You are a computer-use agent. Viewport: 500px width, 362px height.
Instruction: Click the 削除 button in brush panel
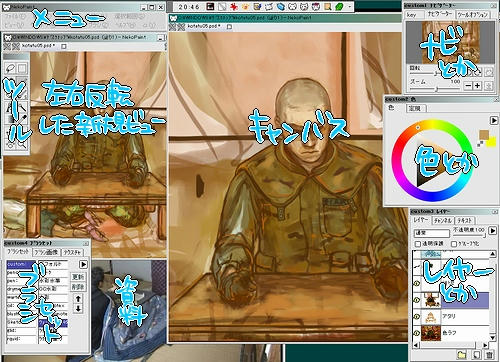pyautogui.click(x=78, y=287)
